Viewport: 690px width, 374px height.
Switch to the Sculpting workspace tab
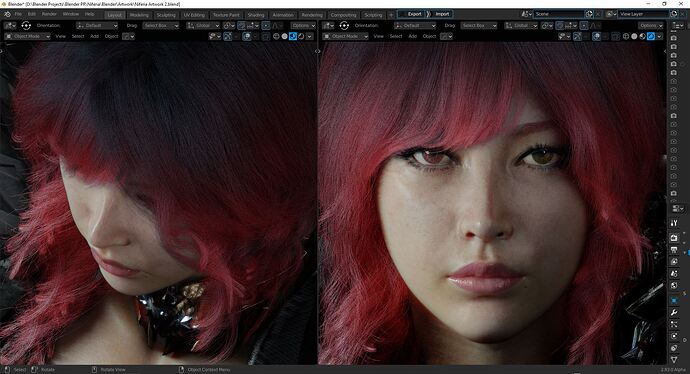(166, 15)
